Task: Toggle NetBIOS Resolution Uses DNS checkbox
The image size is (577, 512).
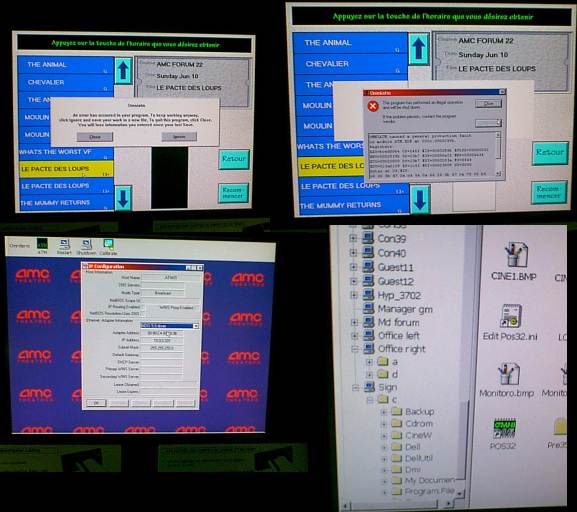Action: [x=143, y=314]
